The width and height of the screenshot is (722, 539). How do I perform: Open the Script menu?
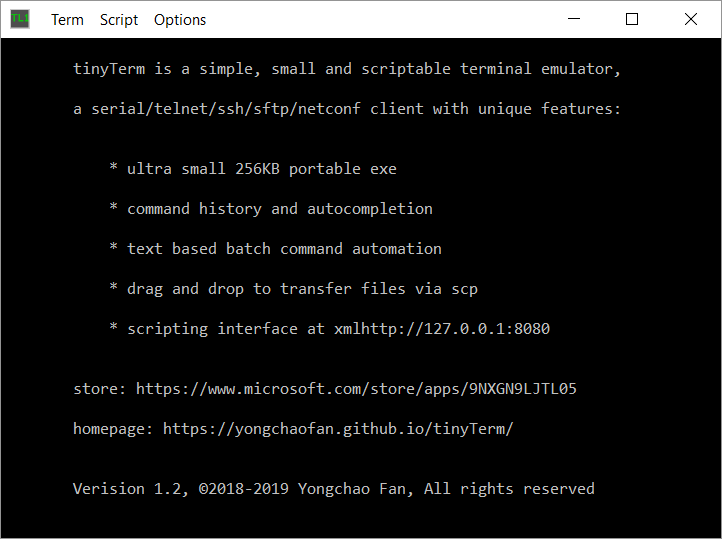click(119, 20)
